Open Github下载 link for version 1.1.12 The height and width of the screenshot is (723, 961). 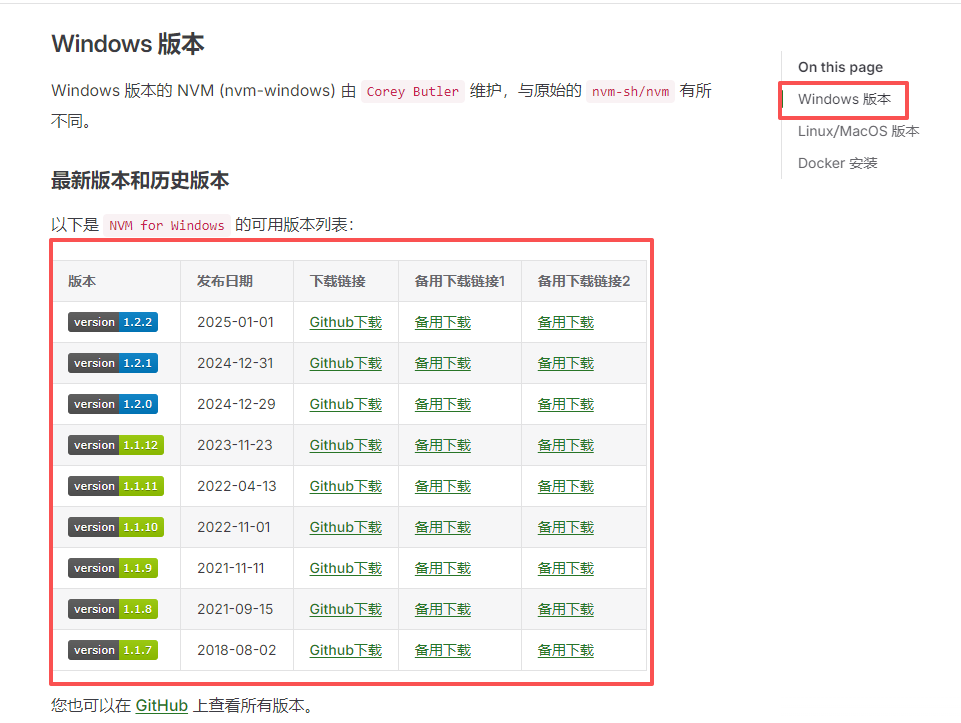pos(346,445)
